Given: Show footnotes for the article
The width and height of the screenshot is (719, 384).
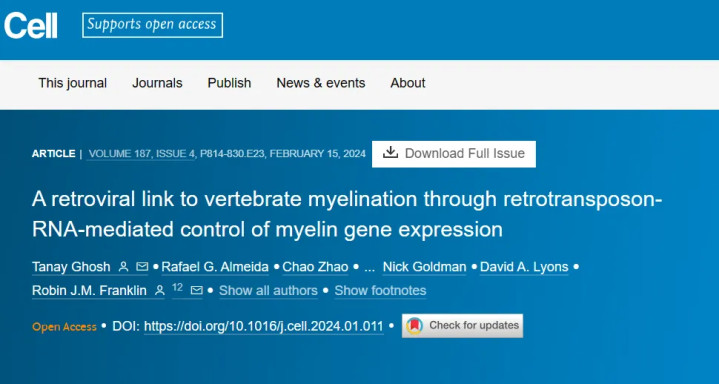Looking at the screenshot, I should click(x=380, y=290).
